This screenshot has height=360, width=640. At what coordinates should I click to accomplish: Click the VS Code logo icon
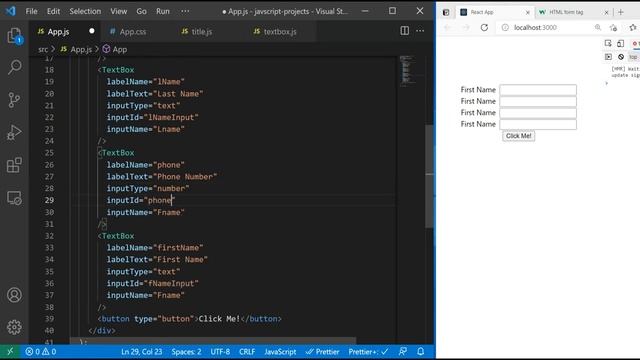(10, 11)
